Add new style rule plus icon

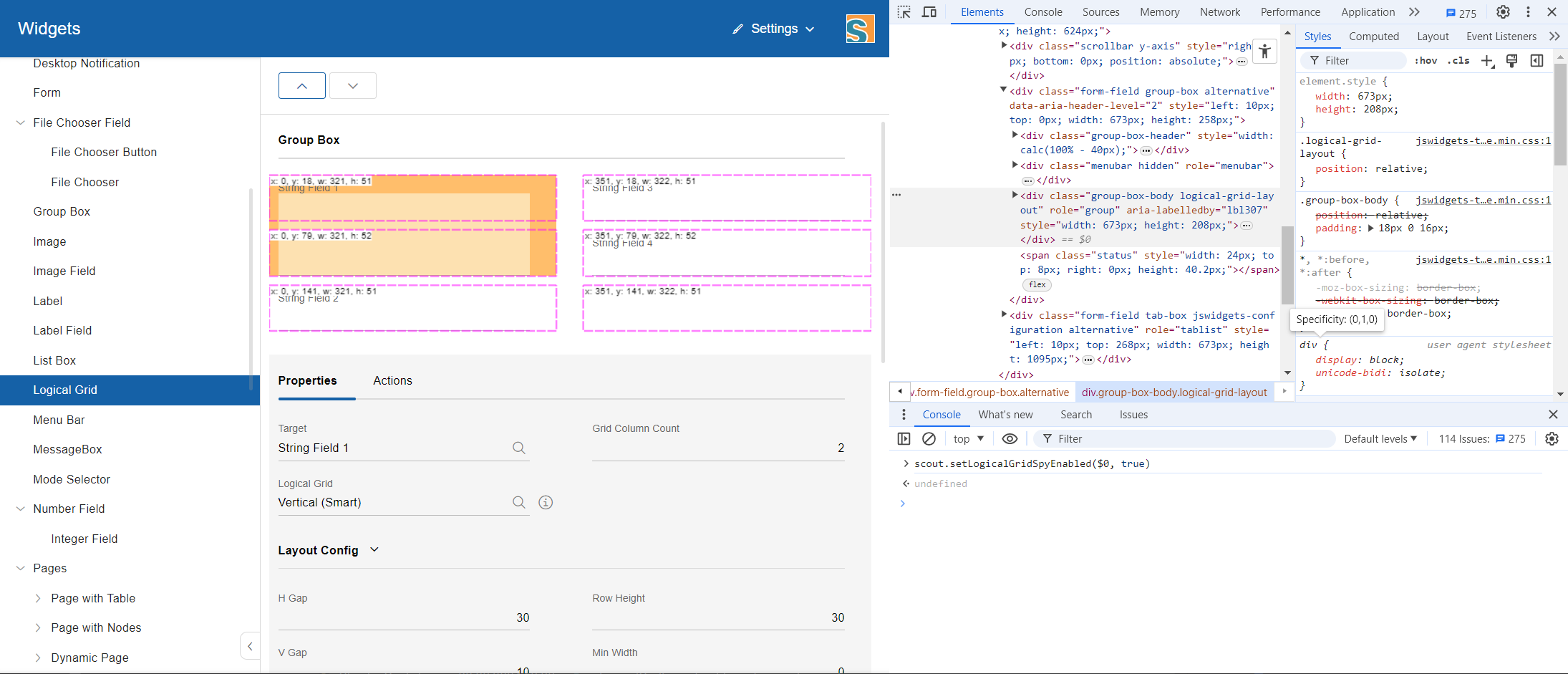[1487, 61]
